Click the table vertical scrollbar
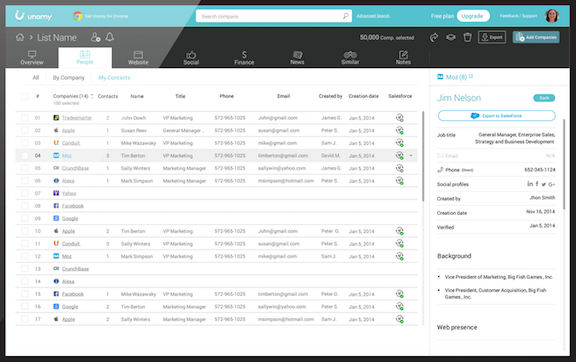Screen dimensions: 576x362 423,156
